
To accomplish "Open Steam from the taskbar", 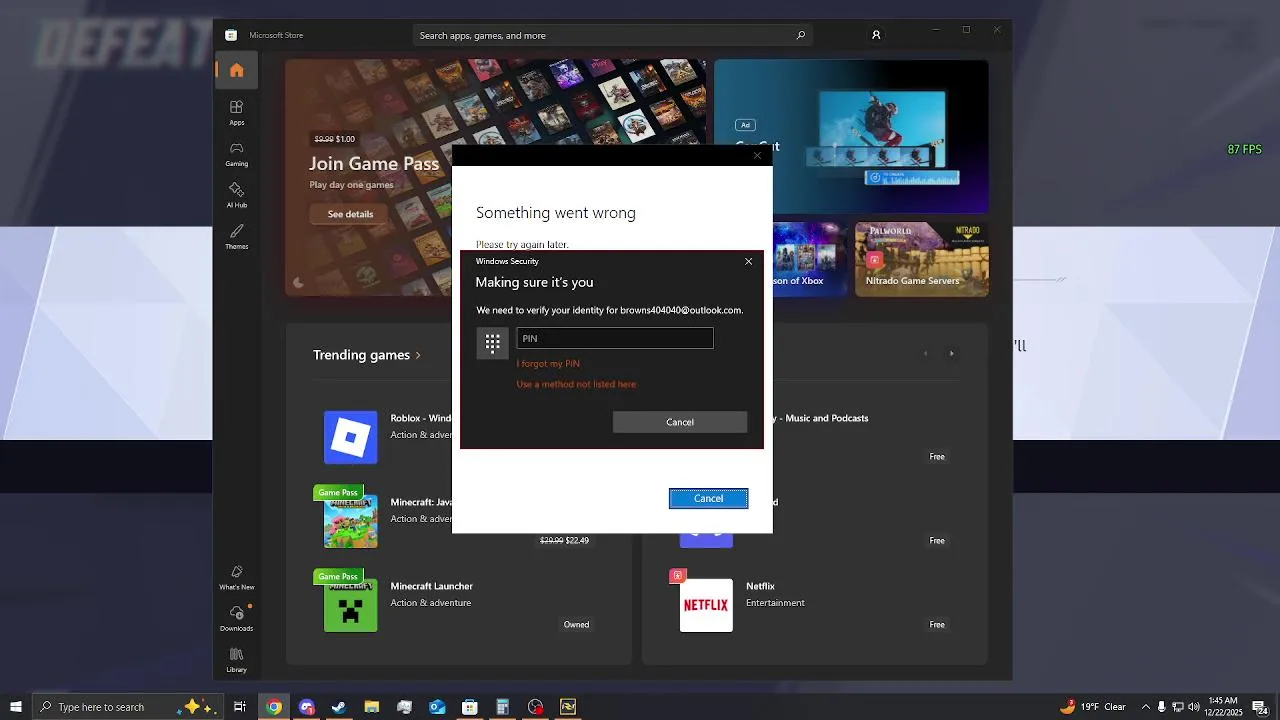I will point(339,707).
